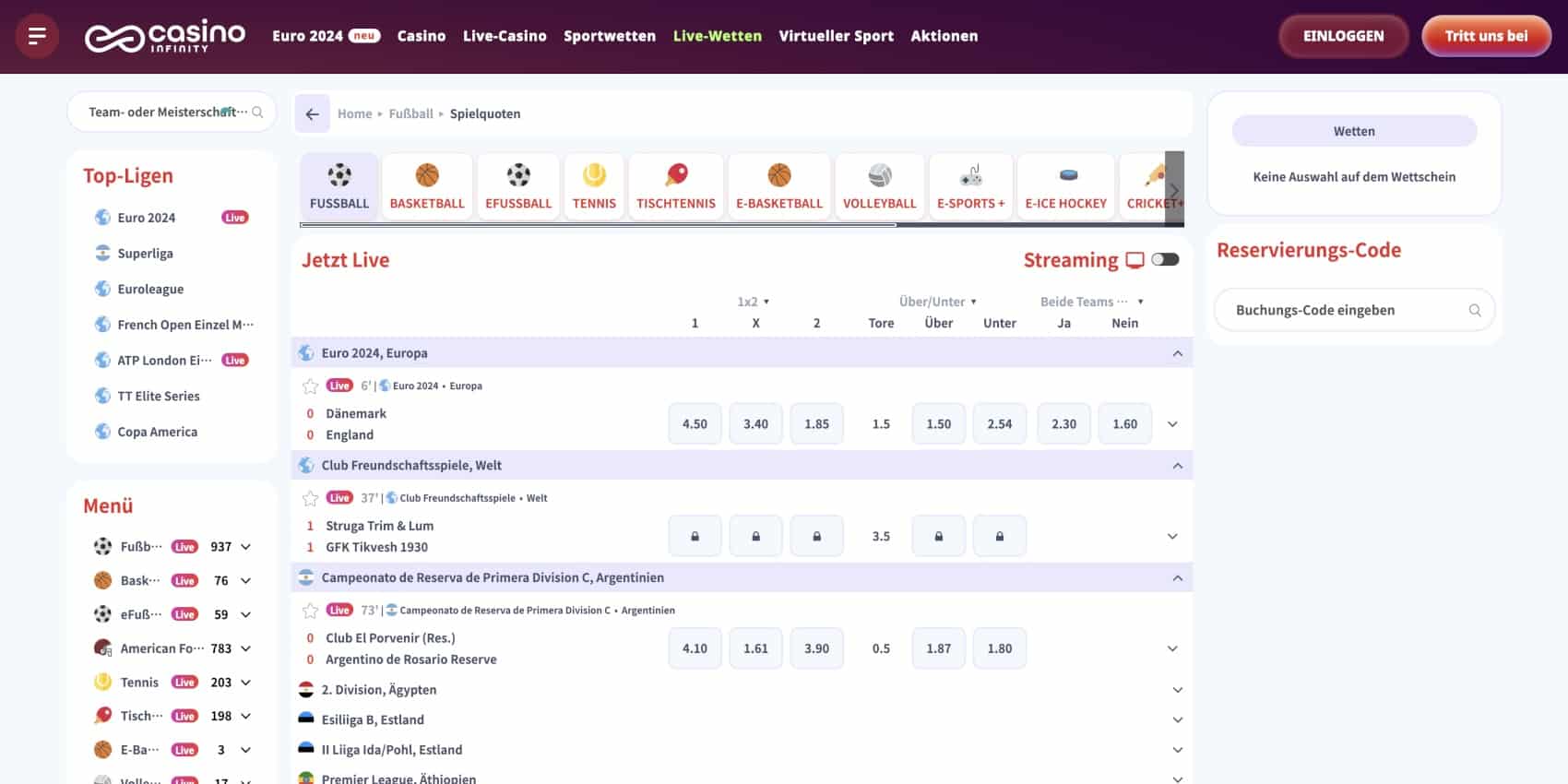Open Home breadcrumb link
Viewport: 1568px width, 784px height.
(355, 114)
